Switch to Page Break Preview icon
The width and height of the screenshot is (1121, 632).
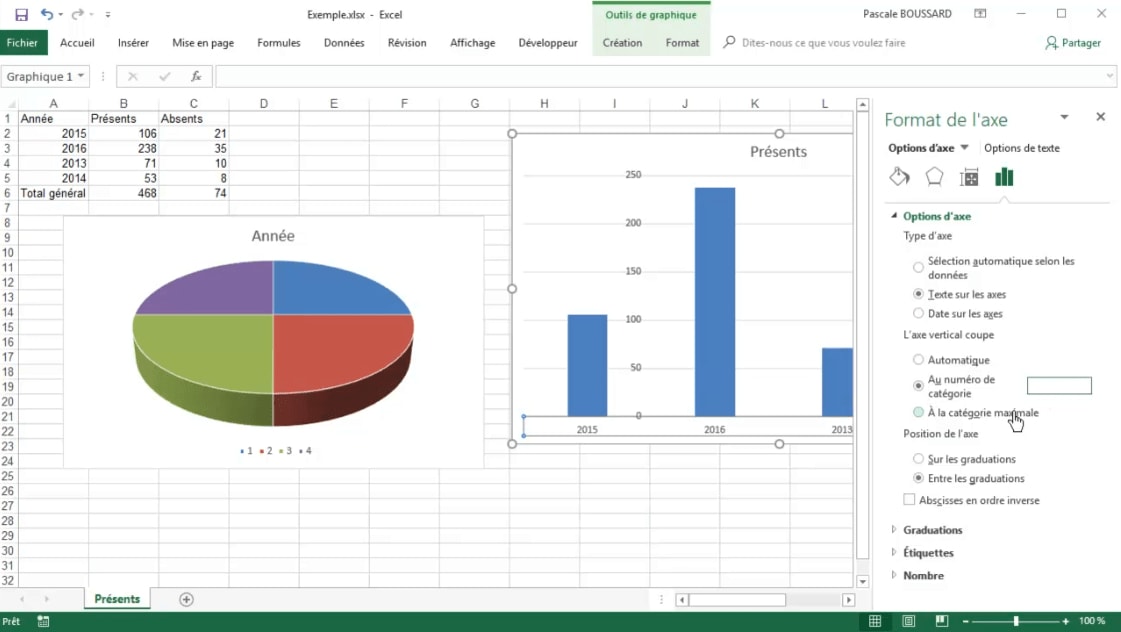[x=942, y=621]
